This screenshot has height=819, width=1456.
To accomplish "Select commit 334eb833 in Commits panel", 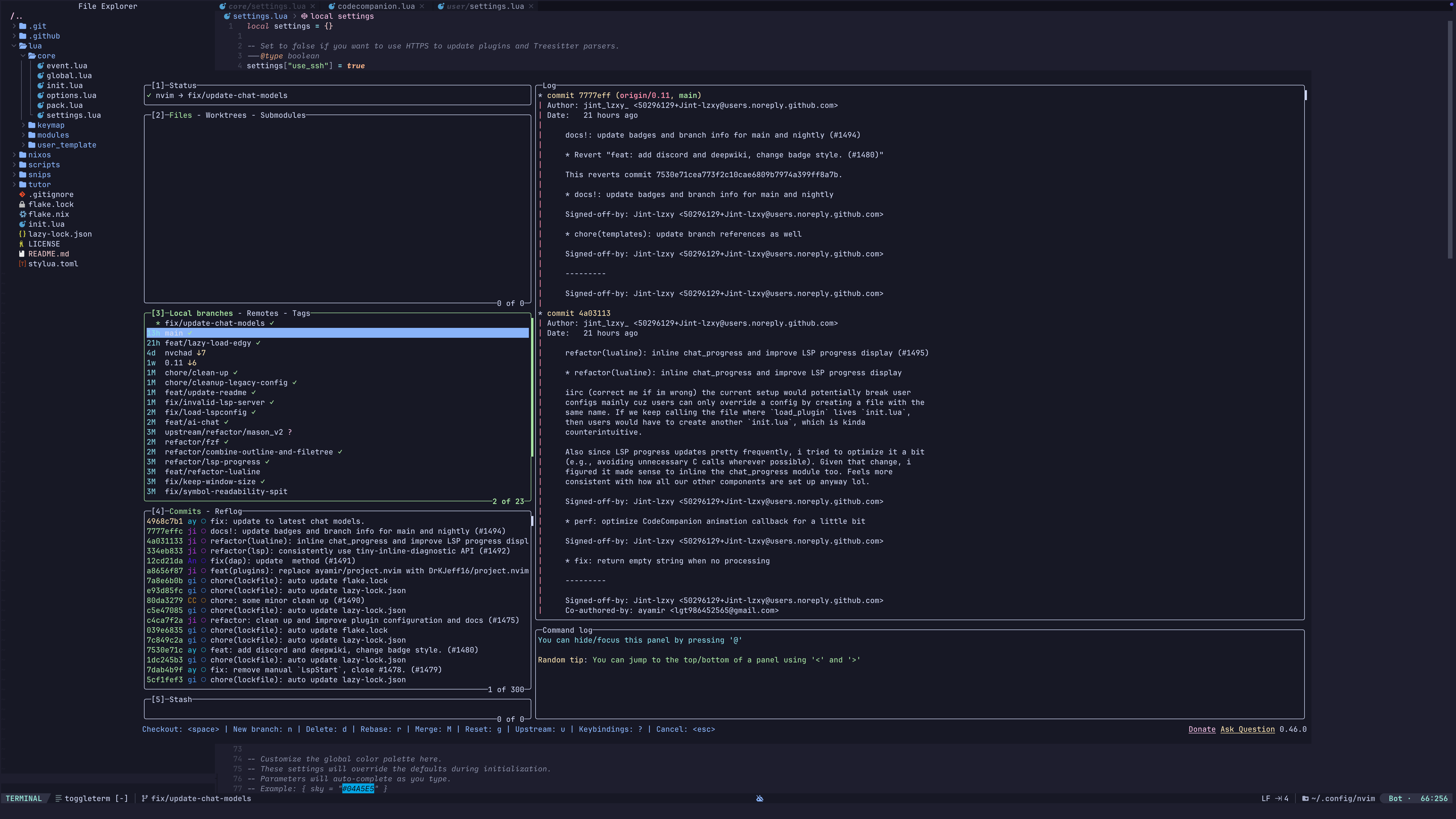I will coord(165,551).
